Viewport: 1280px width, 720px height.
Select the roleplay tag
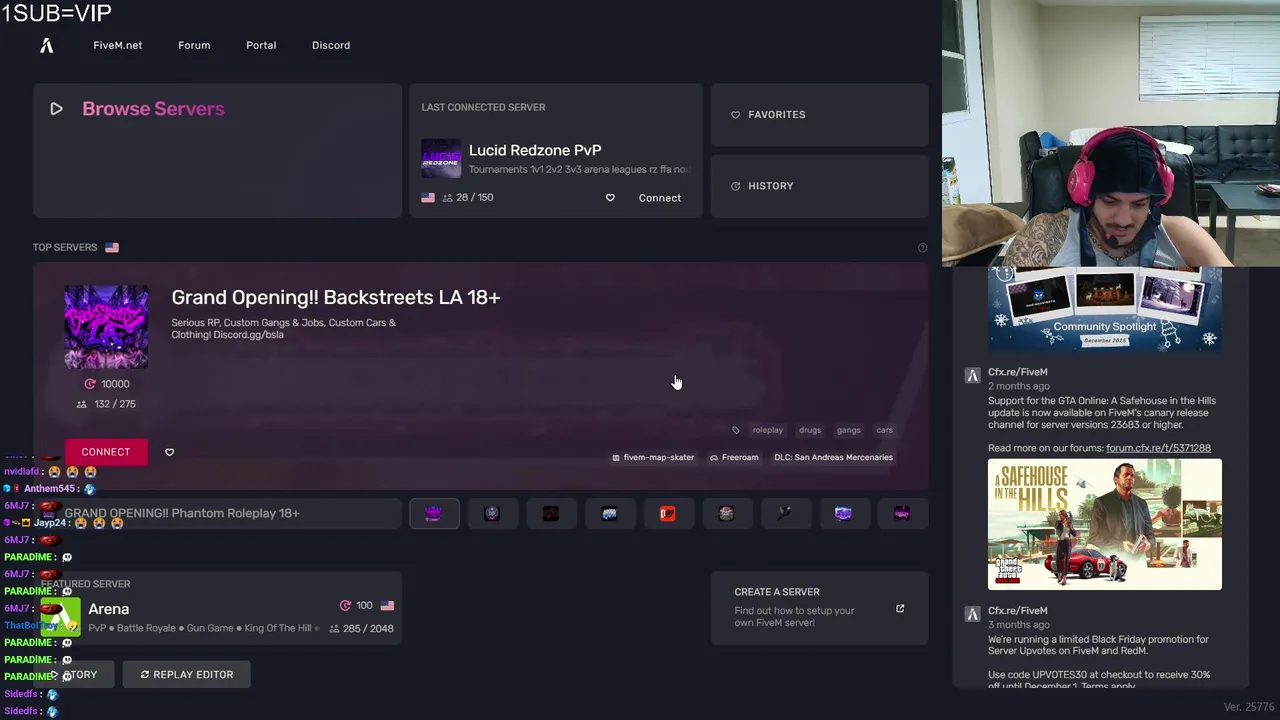tap(768, 430)
